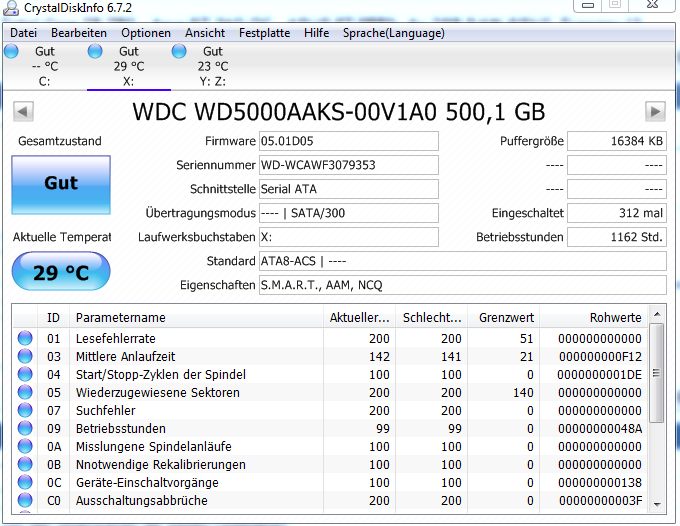The width and height of the screenshot is (680, 526).
Task: Click the SMART list scroll down arrow
Action: 657,504
